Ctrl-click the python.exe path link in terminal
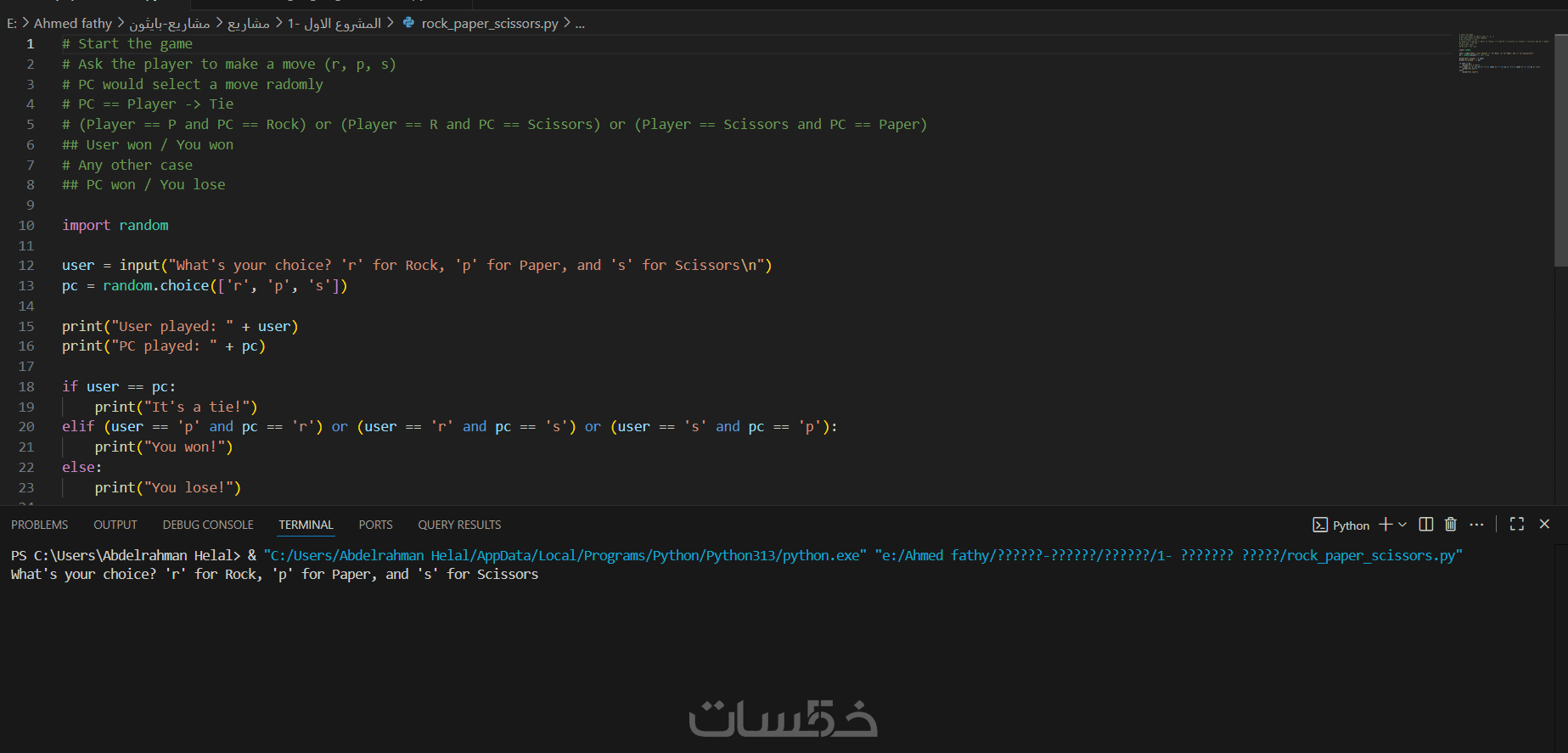This screenshot has height=753, width=1568. 565,555
